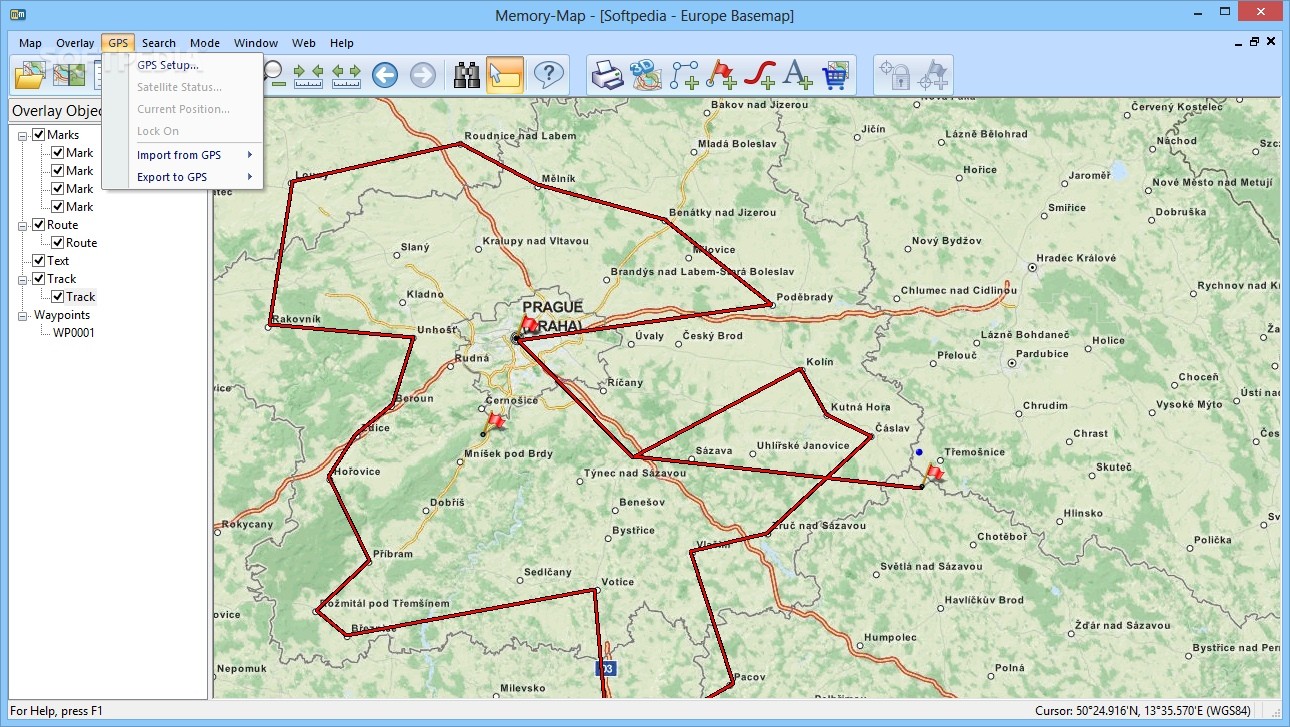Open the binoculars search tool

[x=467, y=75]
